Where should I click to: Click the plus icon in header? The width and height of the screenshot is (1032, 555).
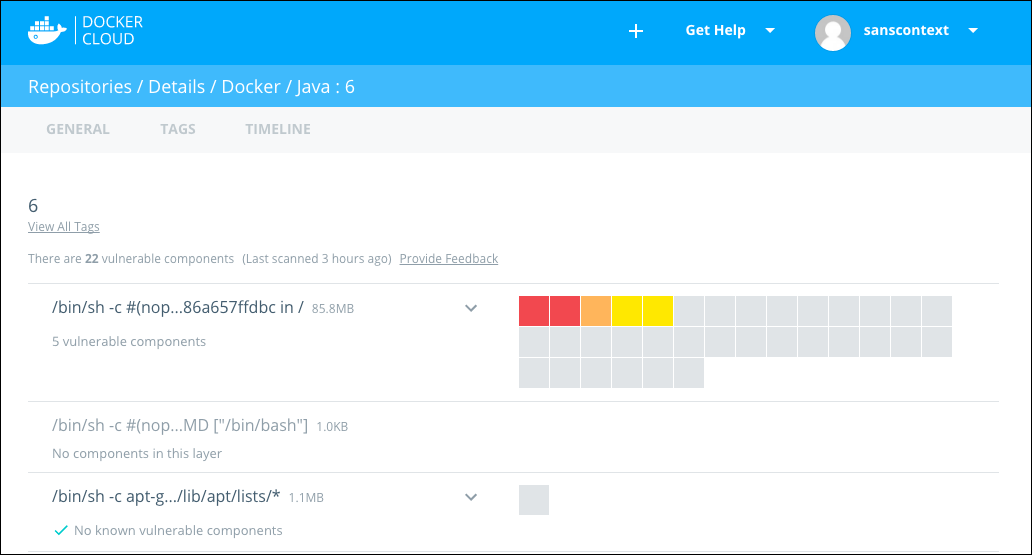click(x=635, y=31)
